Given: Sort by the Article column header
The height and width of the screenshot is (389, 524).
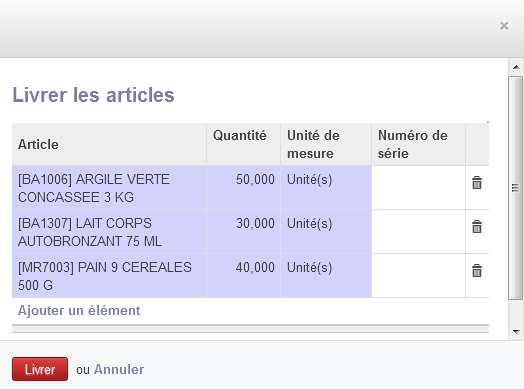Looking at the screenshot, I should click(109, 144).
